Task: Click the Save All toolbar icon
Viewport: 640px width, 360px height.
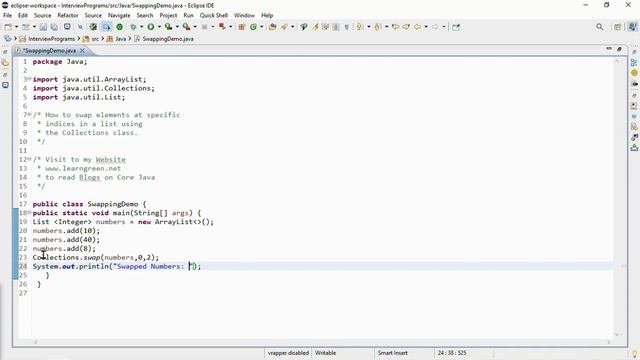Action: pyautogui.click(x=54, y=27)
